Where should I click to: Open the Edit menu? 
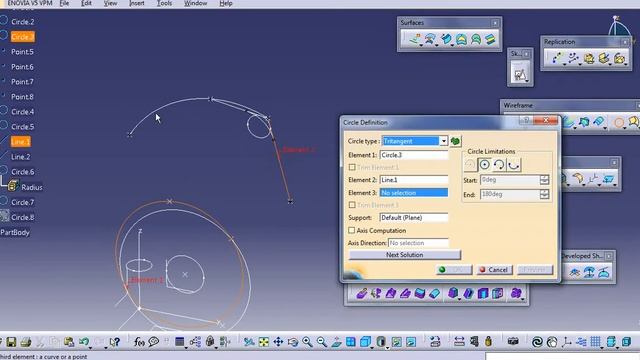click(86, 3)
